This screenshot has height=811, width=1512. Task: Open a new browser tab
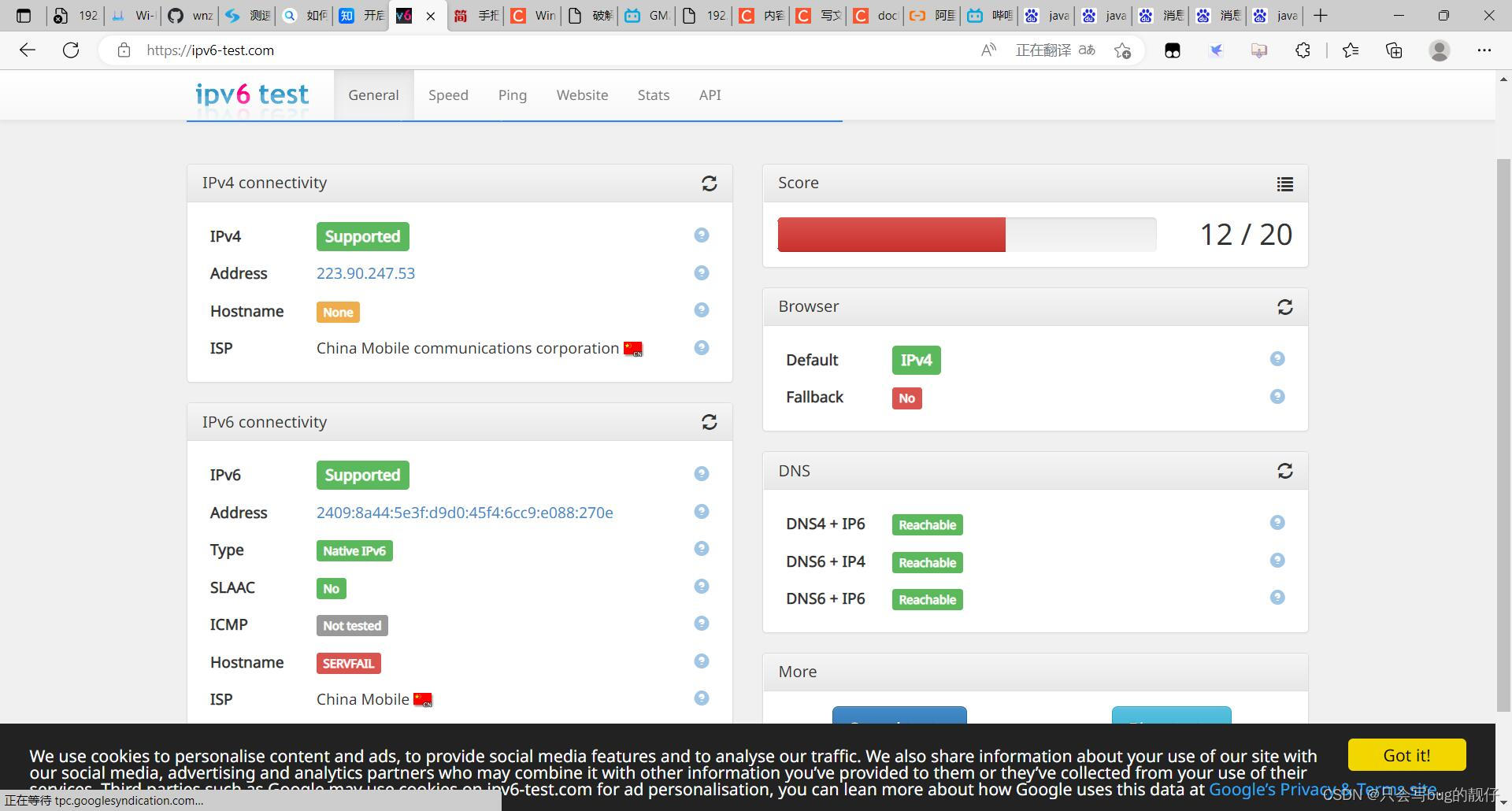1321,16
